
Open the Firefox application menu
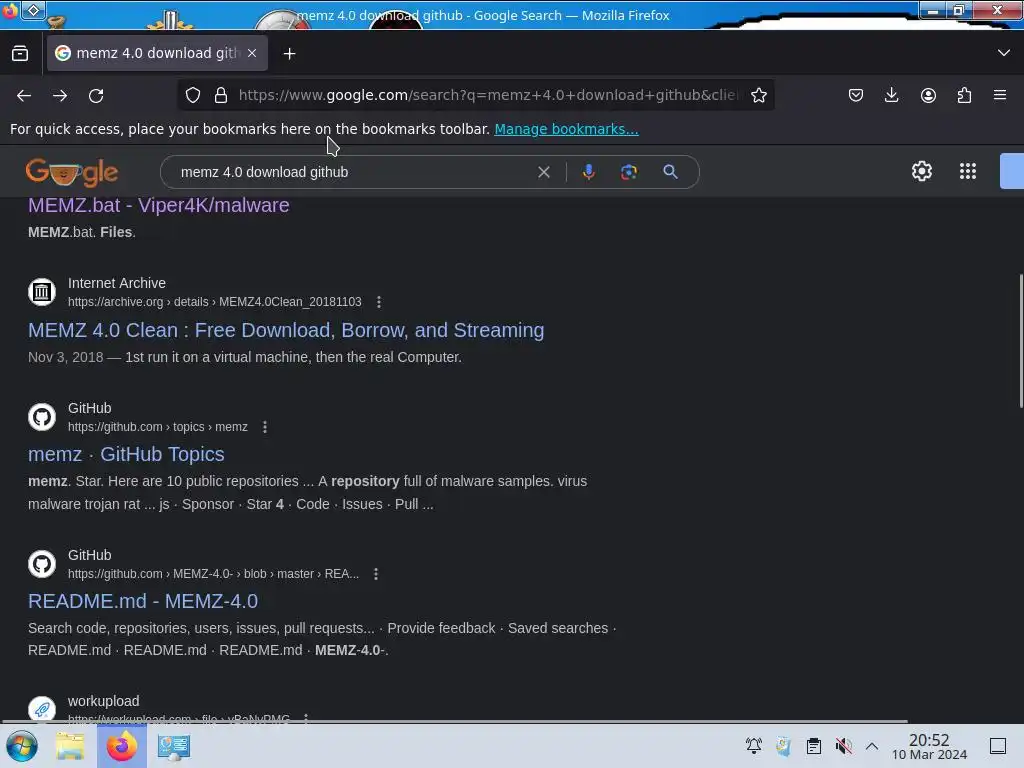(1000, 95)
